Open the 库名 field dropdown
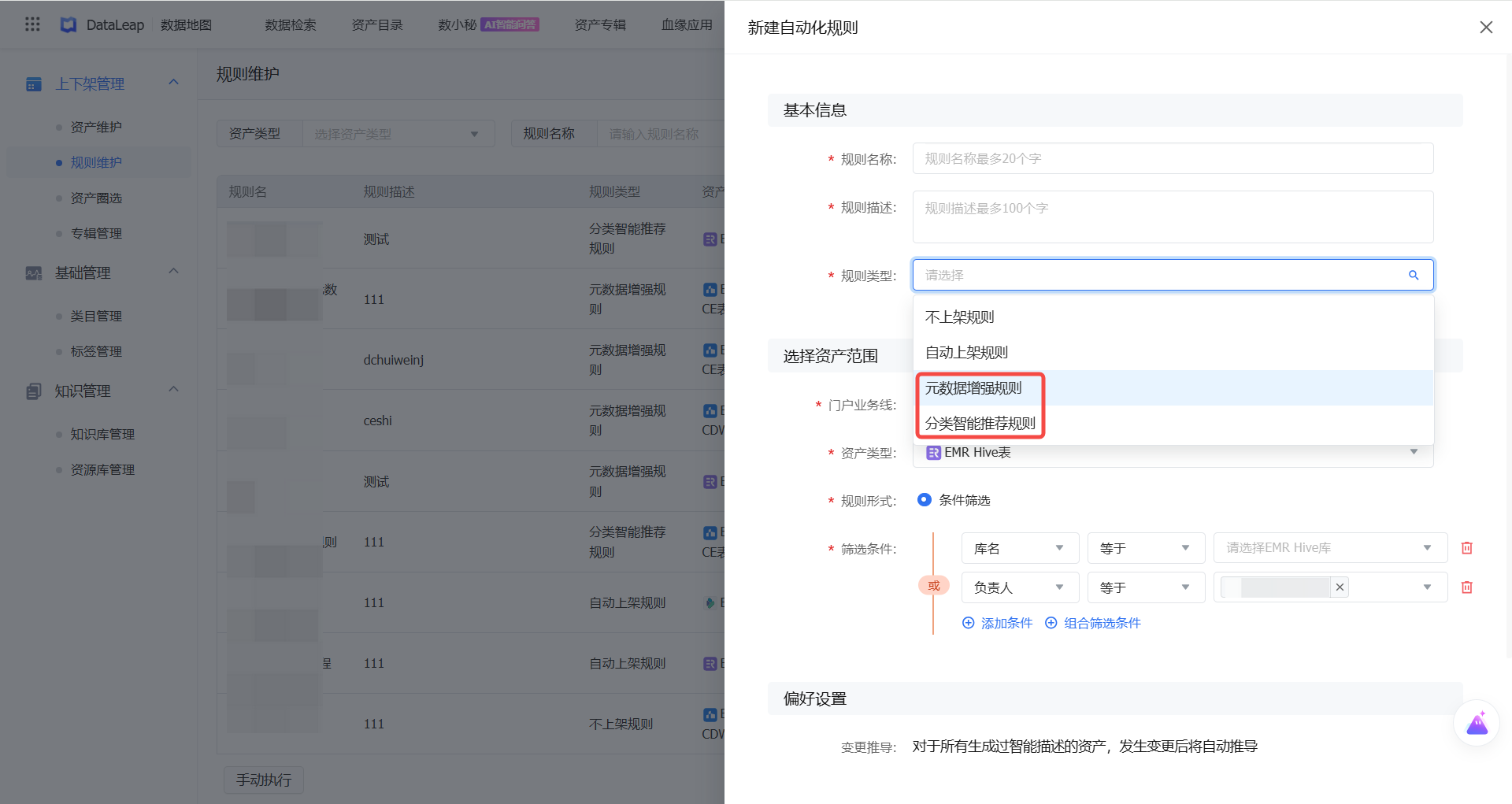 tap(1019, 548)
